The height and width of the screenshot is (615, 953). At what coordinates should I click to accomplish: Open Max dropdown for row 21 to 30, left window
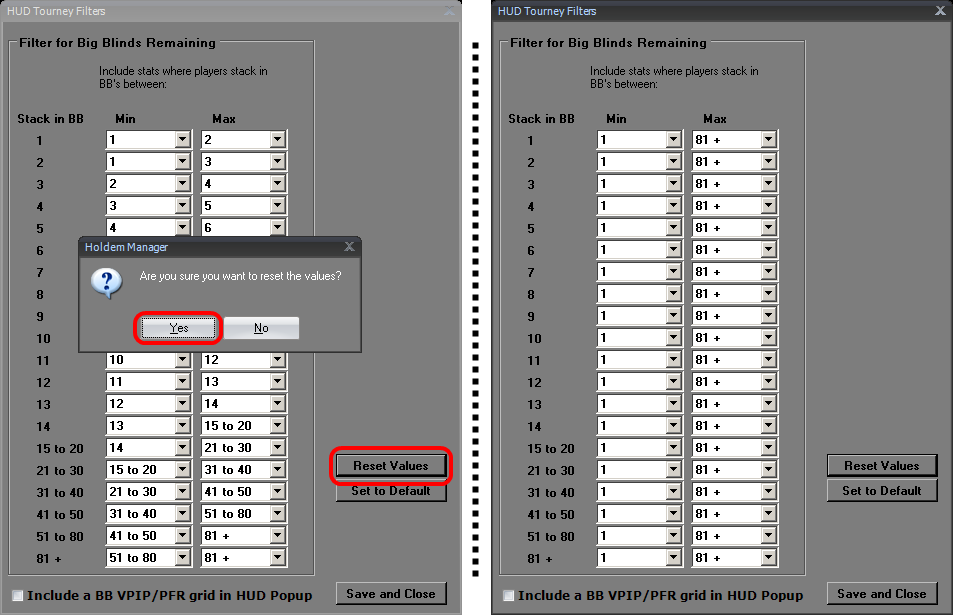point(278,470)
